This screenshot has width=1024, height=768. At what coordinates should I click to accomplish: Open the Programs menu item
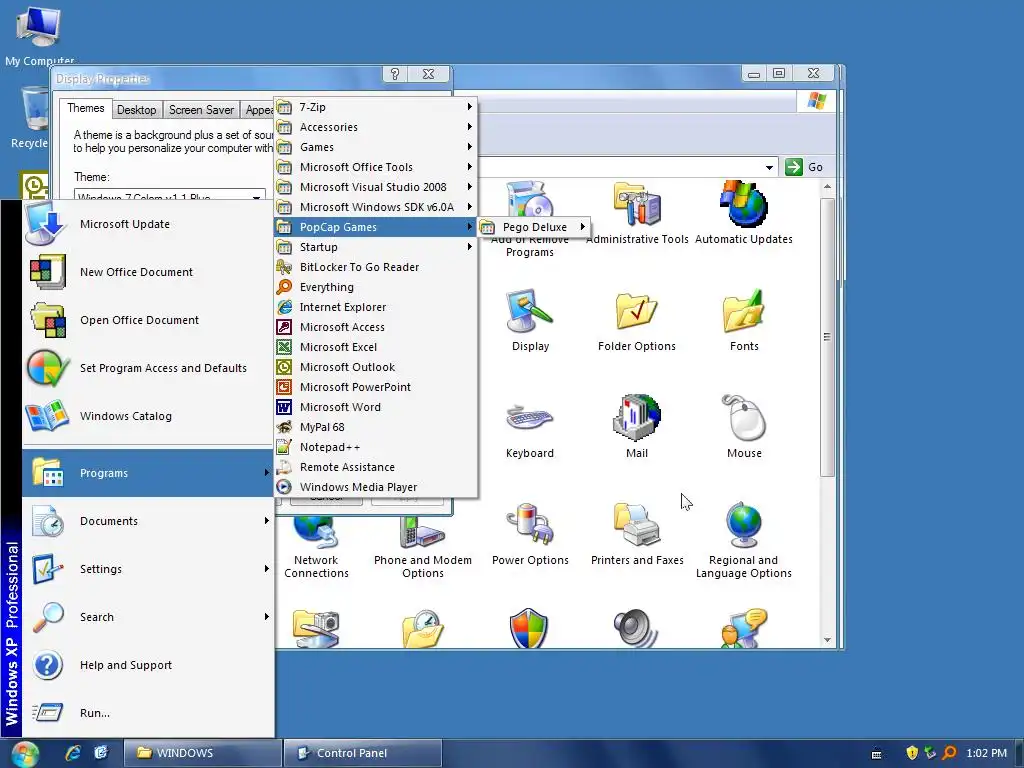pyautogui.click(x=148, y=473)
